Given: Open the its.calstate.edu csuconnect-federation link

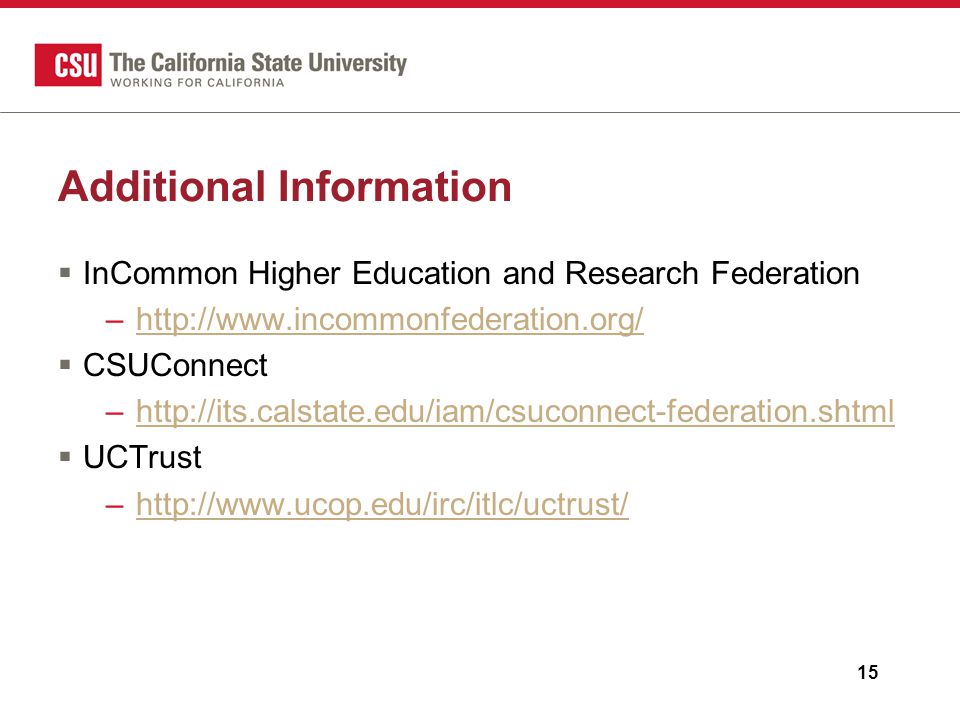Looking at the screenshot, I should point(515,411).
